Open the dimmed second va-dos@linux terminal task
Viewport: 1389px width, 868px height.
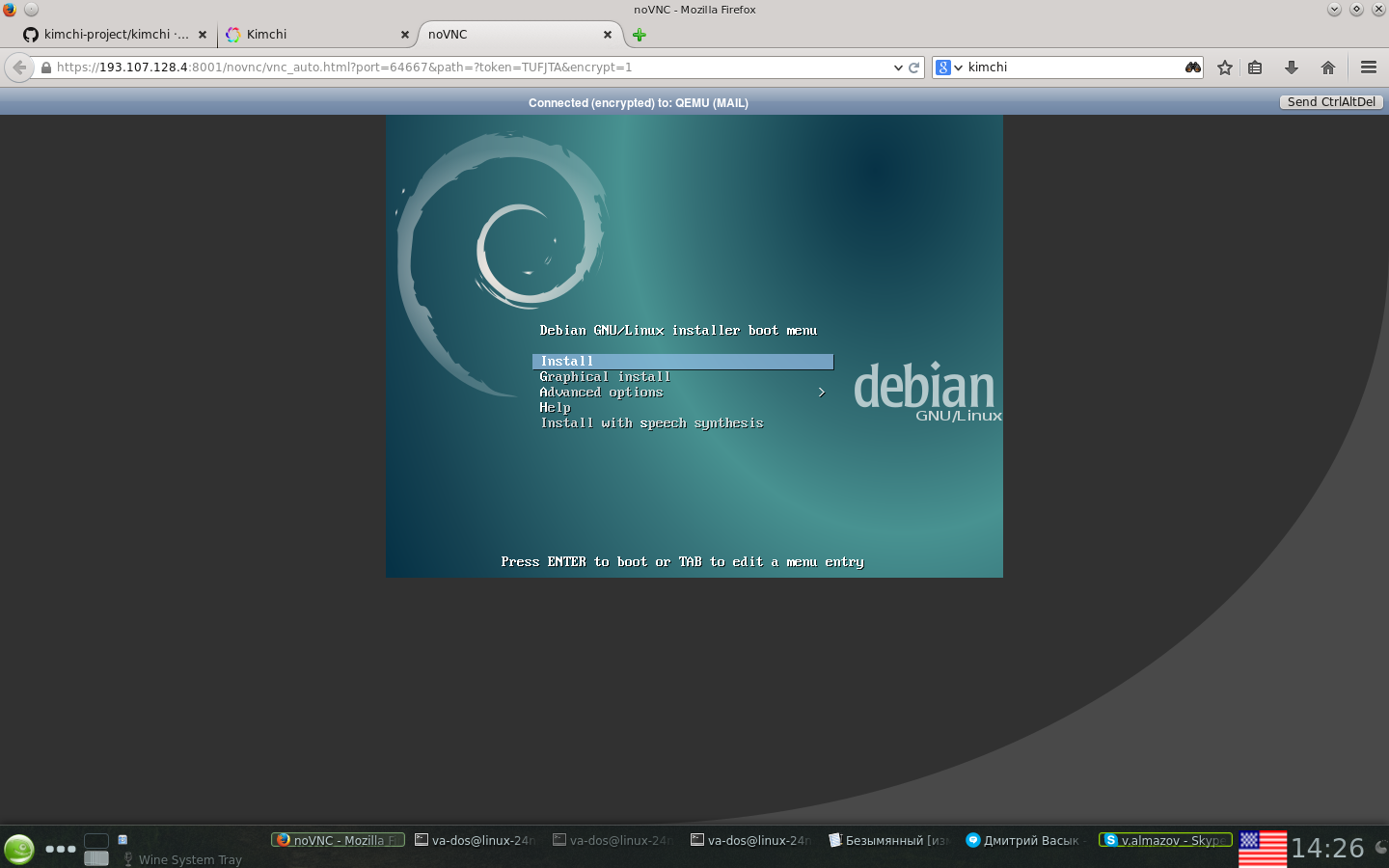click(613, 840)
